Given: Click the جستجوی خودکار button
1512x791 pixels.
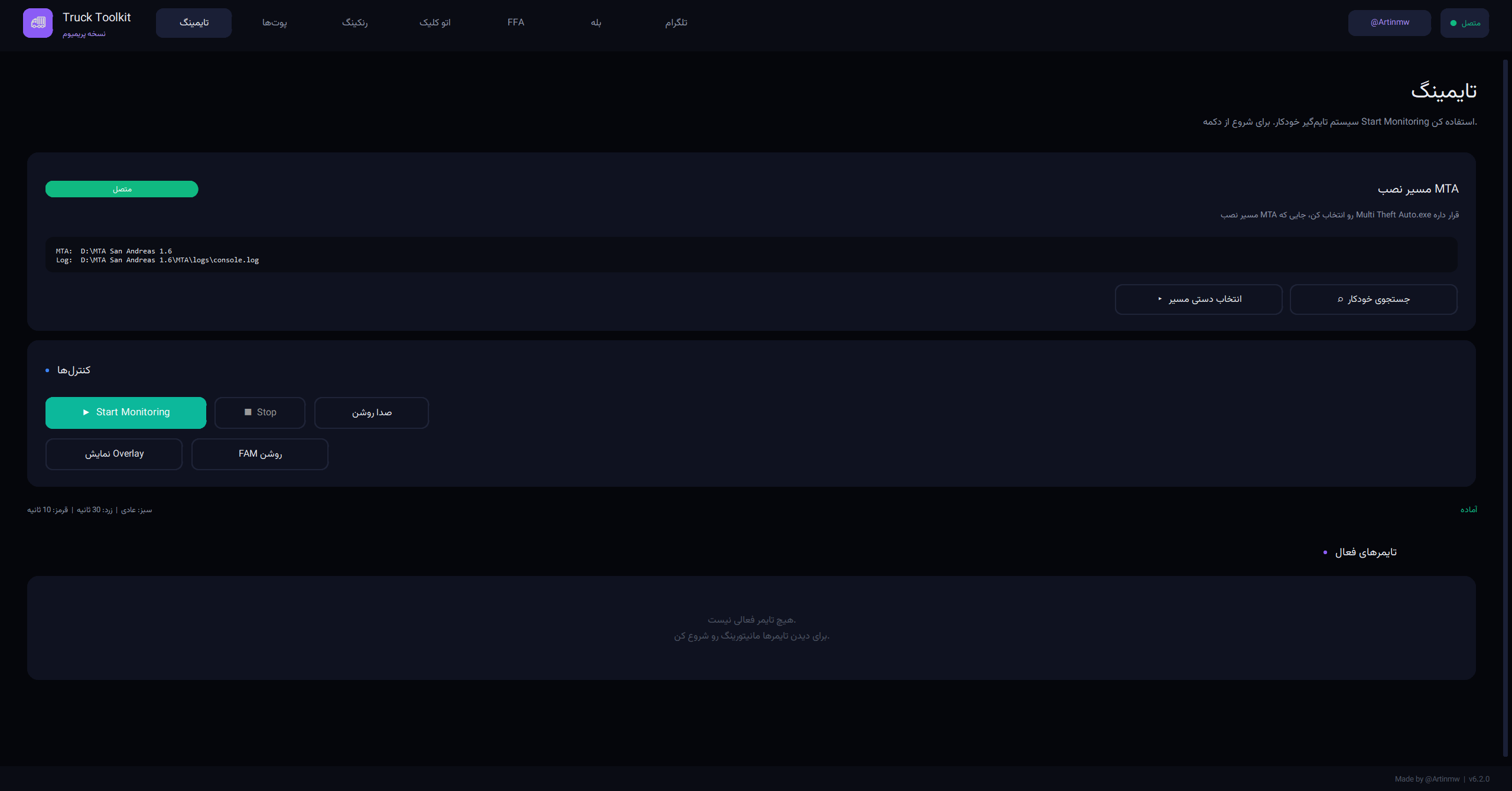Looking at the screenshot, I should (x=1373, y=300).
